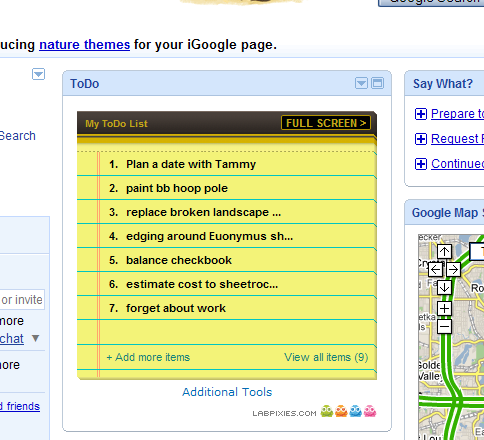
Task: Open the Prepare link in Say What
Action: click(457, 114)
